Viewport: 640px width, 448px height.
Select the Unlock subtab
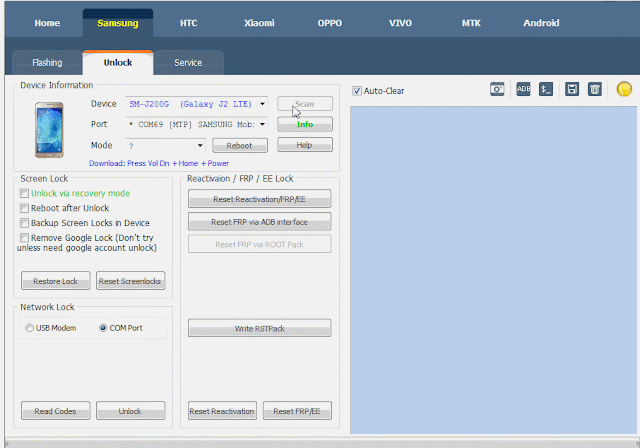coord(118,63)
